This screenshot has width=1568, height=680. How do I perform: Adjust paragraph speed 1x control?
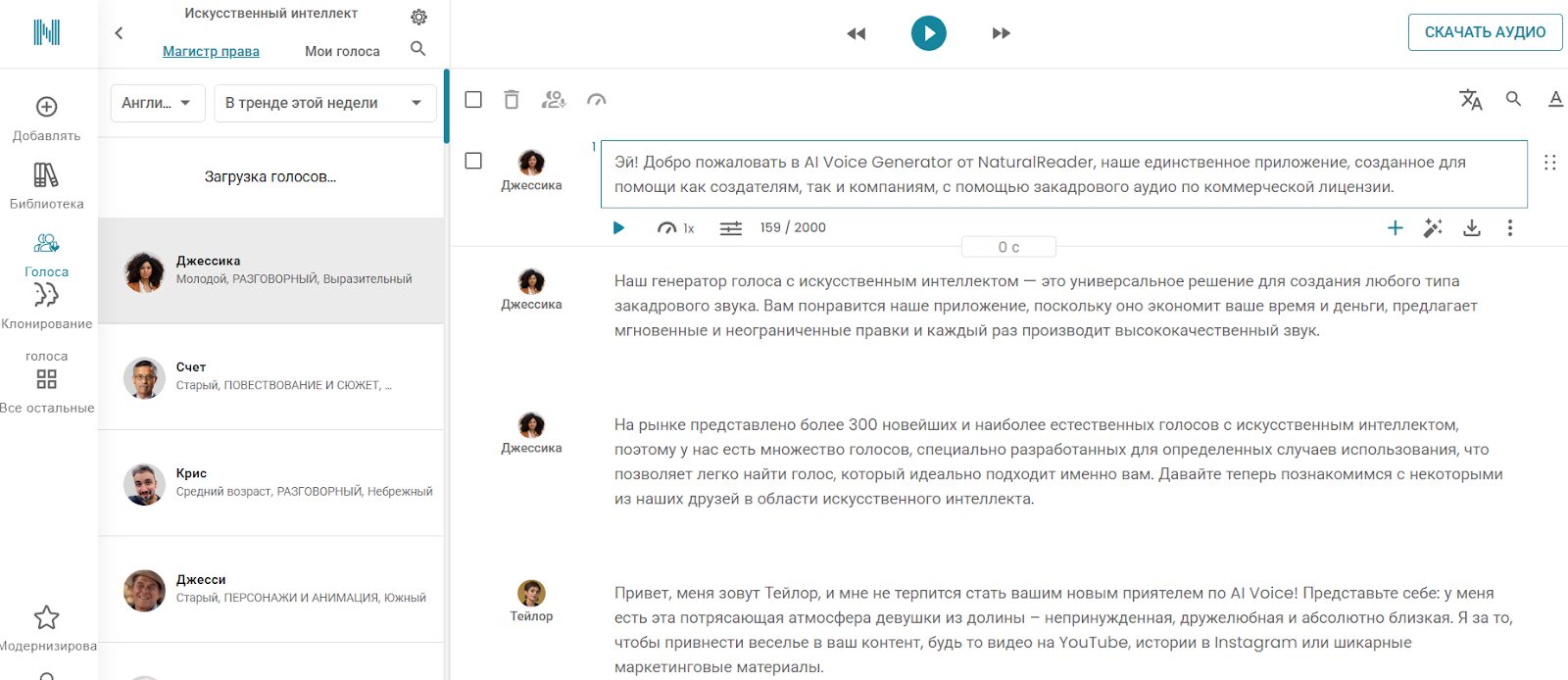pos(676,227)
